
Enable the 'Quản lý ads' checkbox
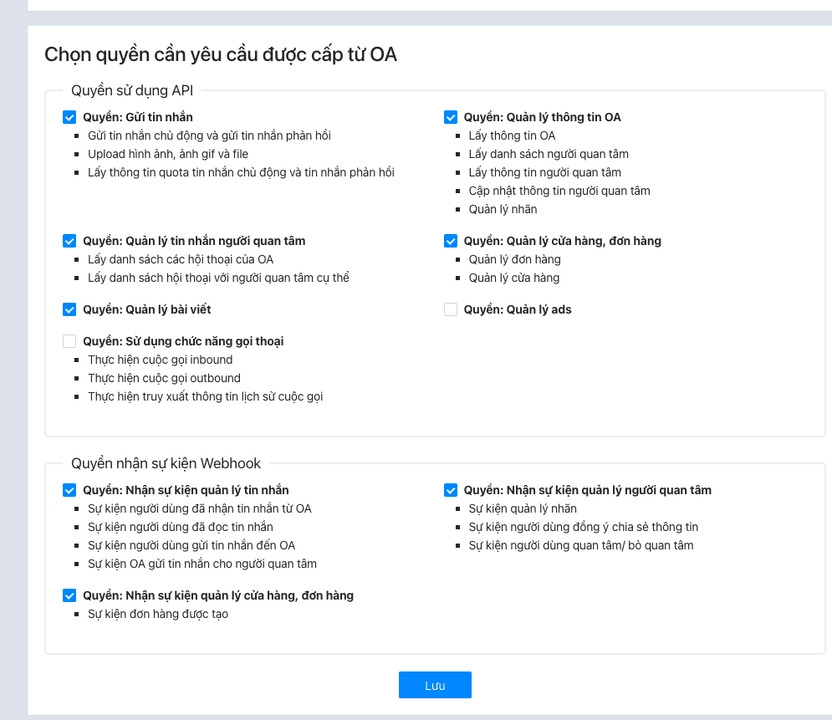click(450, 310)
